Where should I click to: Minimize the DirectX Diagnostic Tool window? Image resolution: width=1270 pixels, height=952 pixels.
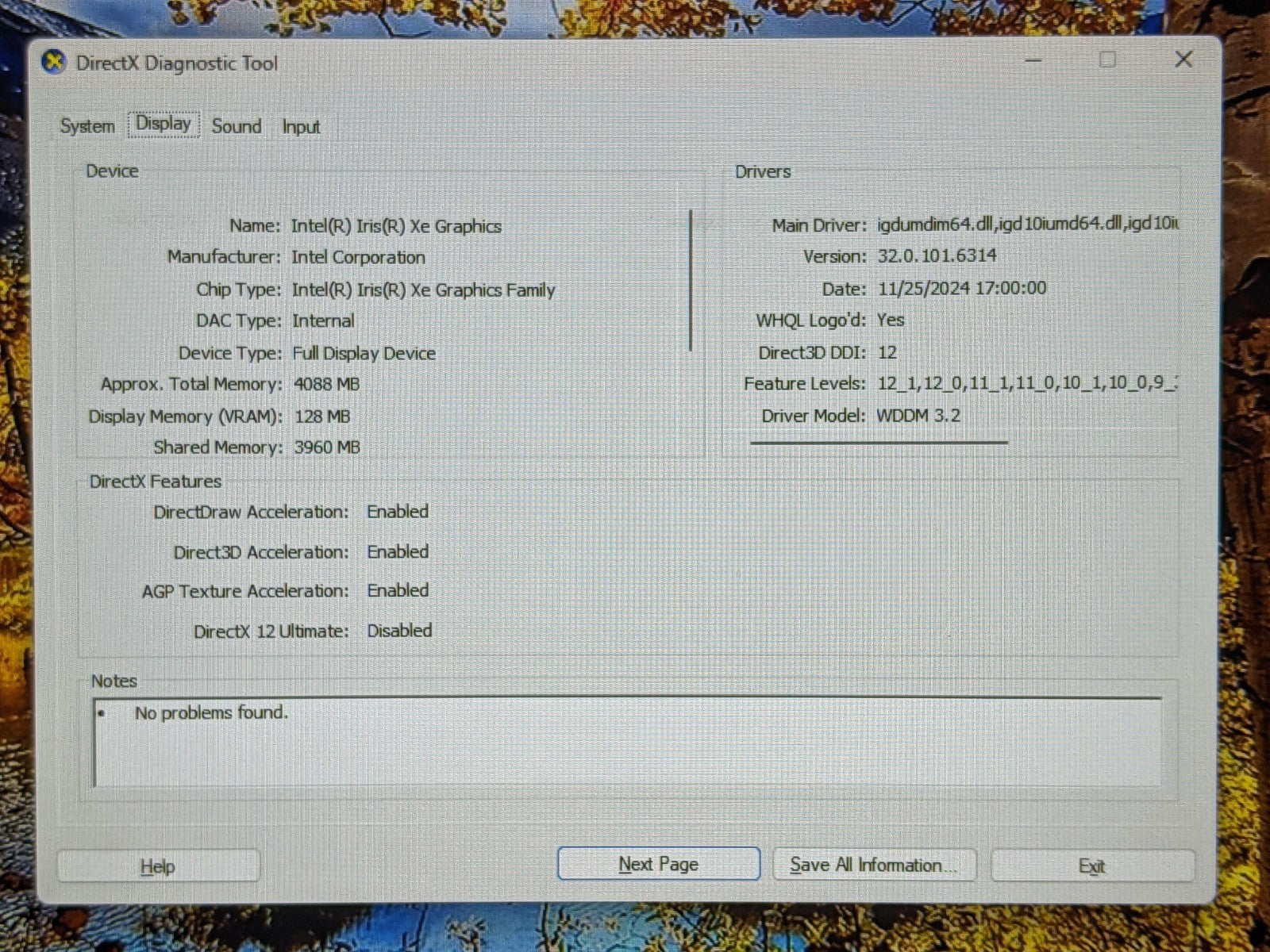coord(1033,59)
